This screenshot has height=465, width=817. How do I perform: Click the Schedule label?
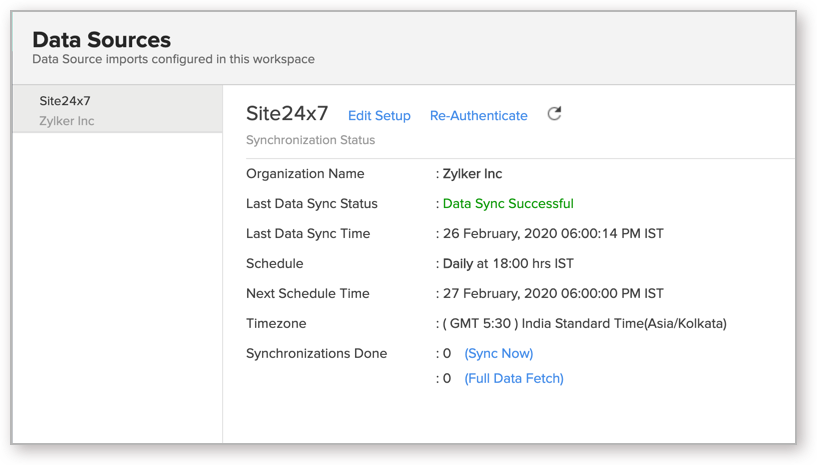[x=275, y=263]
